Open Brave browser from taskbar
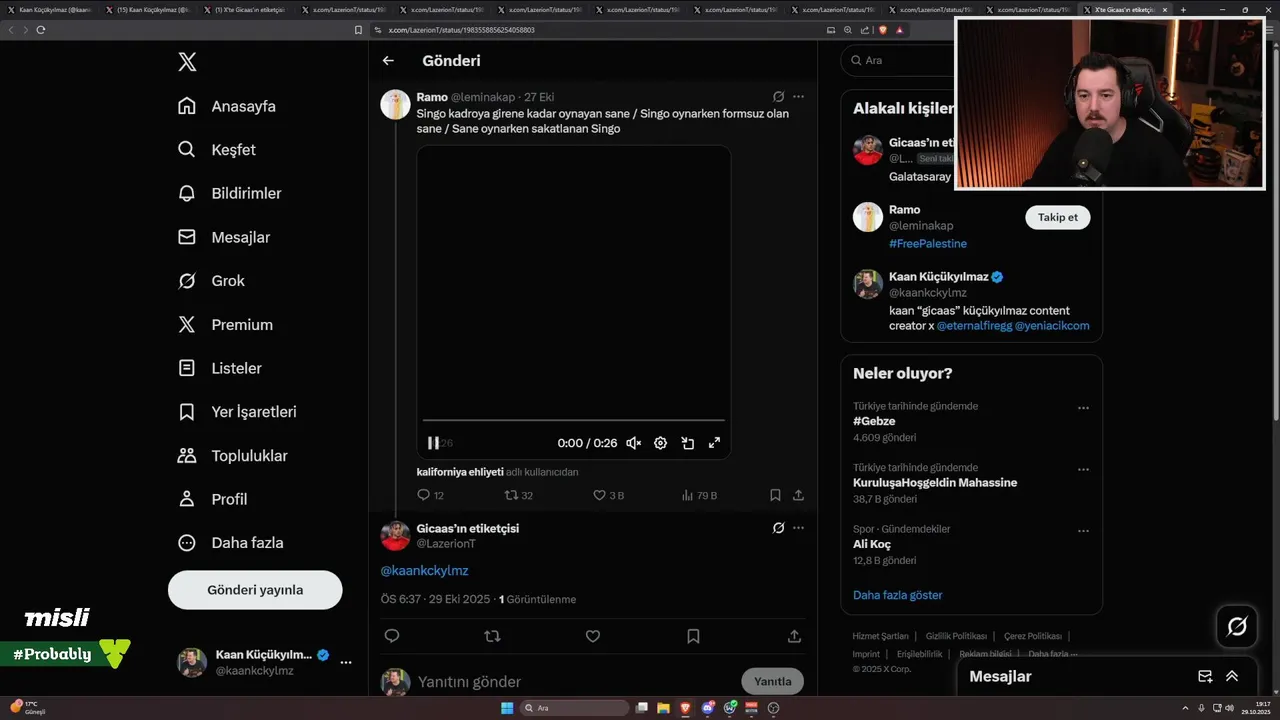 [x=686, y=708]
